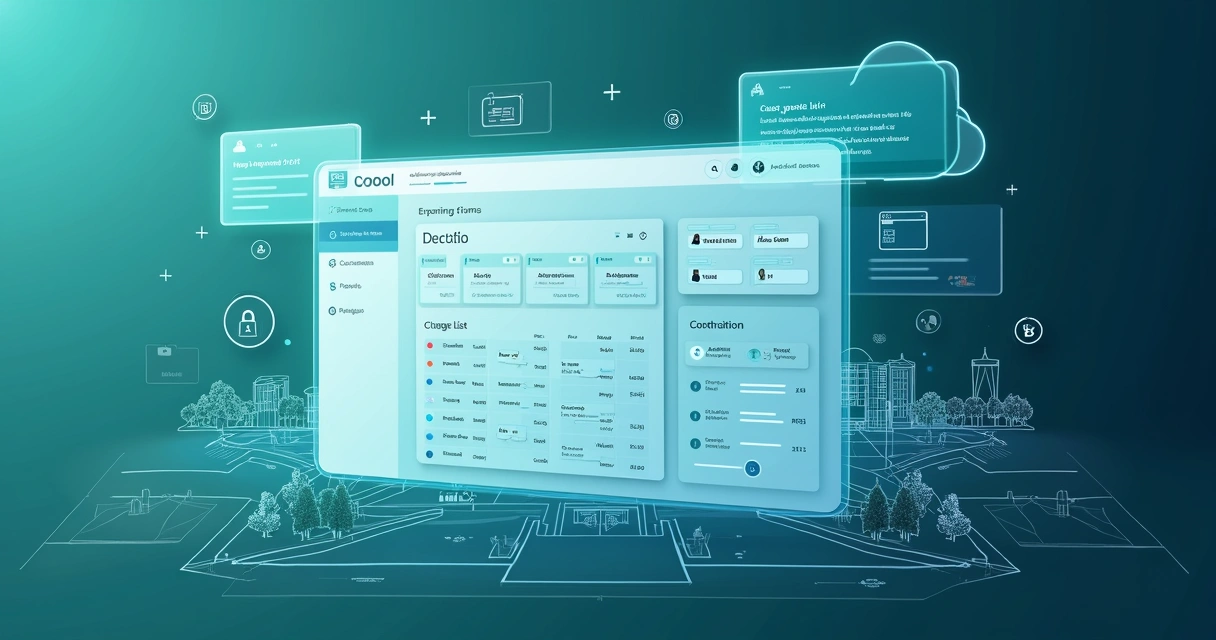Open the dropdown near the bottom Charge List row
Image resolution: width=1216 pixels, height=640 pixels.
(x=509, y=432)
